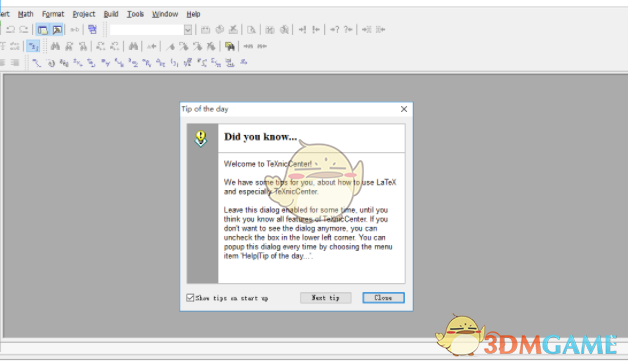Click the Close button in tip dialog
Screen dimensions: 628x363
point(383,298)
